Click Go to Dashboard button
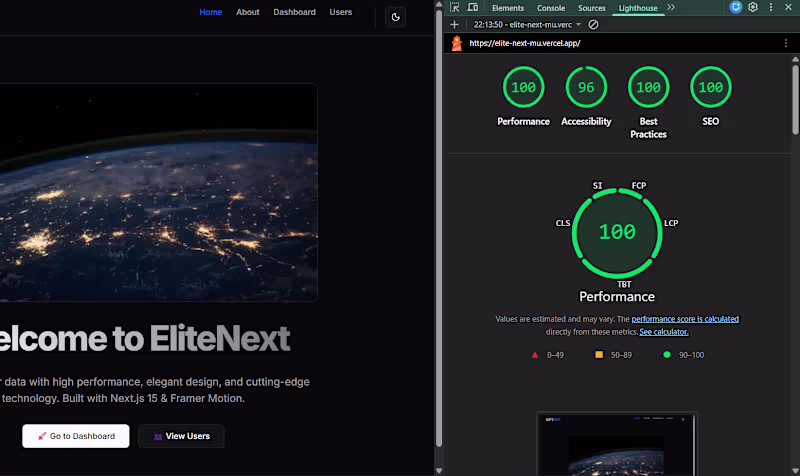This screenshot has width=800, height=476. (76, 436)
